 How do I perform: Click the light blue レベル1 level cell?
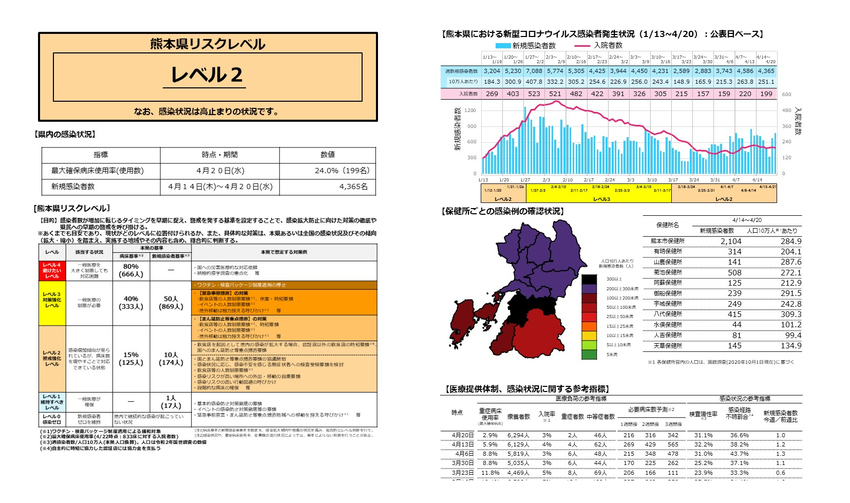tap(52, 402)
